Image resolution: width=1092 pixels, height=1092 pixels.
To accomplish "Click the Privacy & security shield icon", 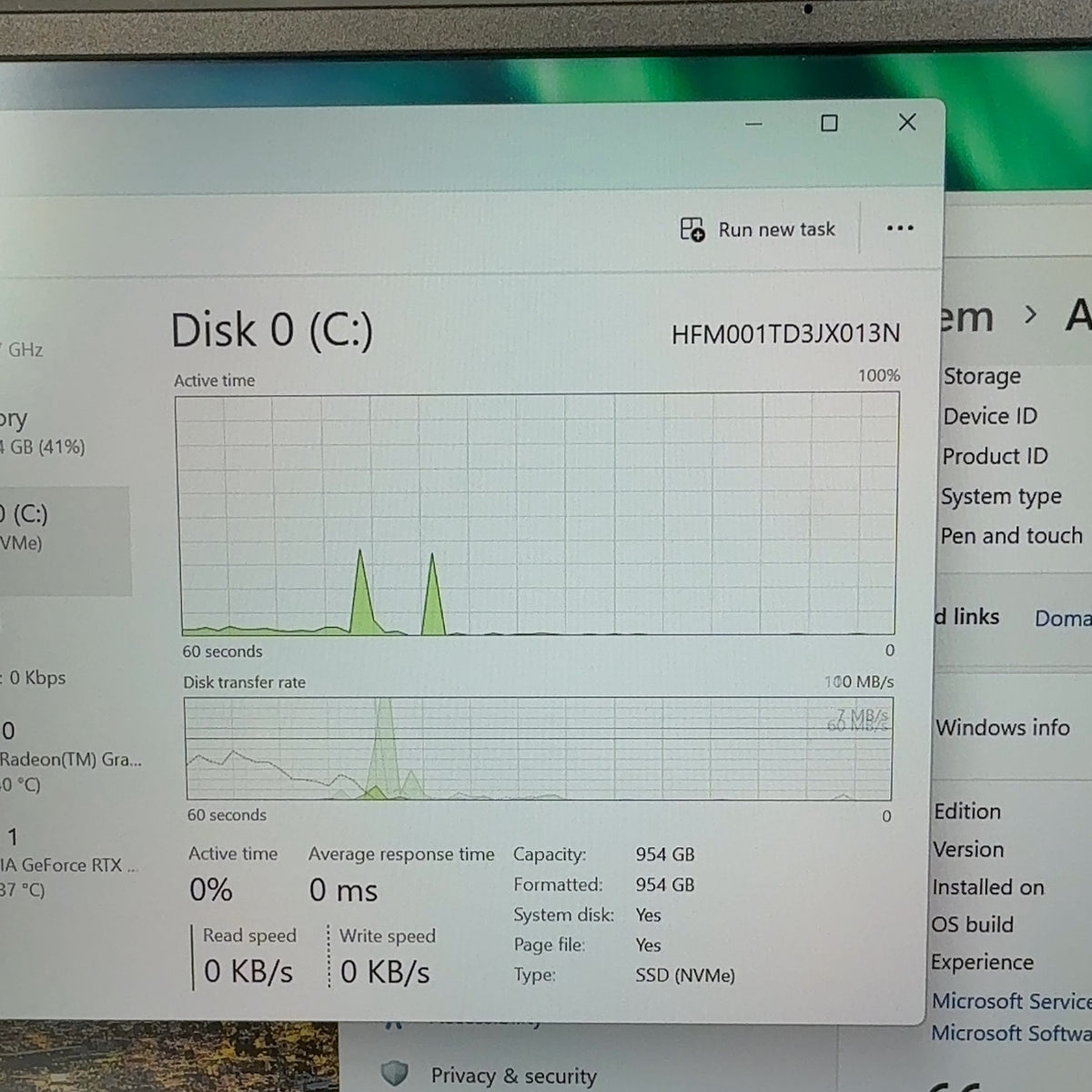I will 394,1074.
